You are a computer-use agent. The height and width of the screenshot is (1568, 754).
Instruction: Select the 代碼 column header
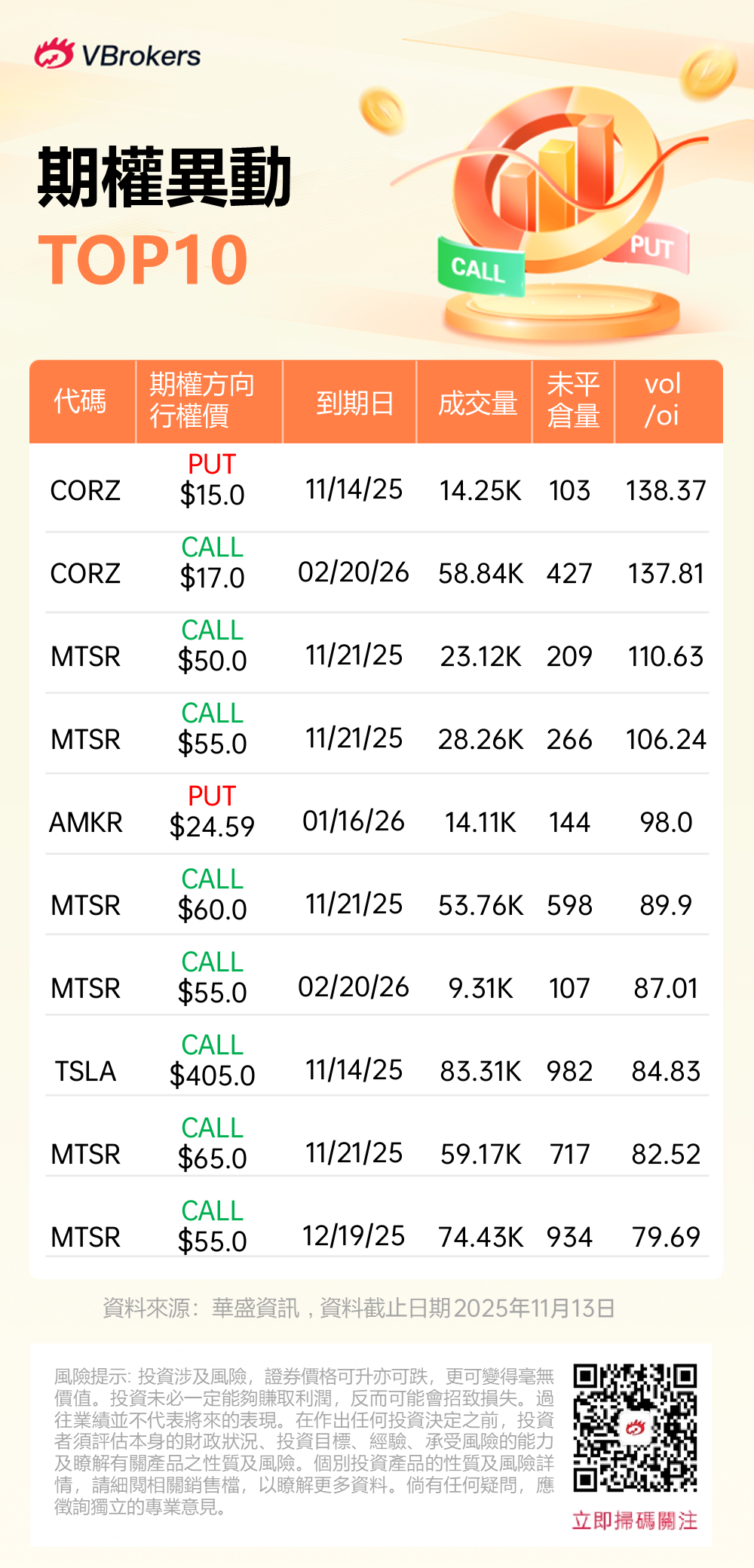tap(81, 401)
